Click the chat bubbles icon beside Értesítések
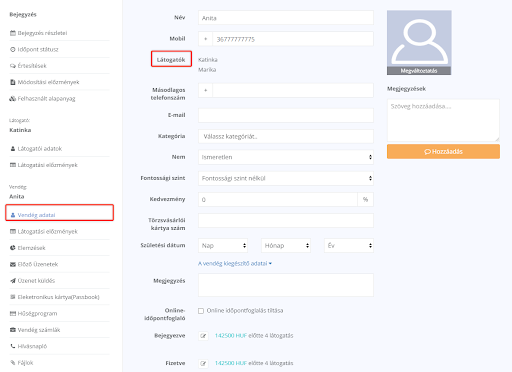Viewport: 512px width, 372px height. [13, 66]
